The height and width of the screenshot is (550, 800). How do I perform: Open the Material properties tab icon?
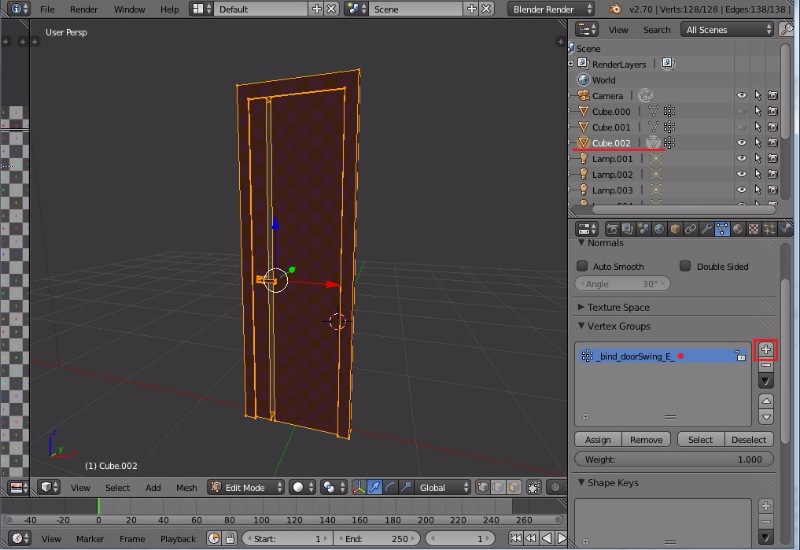coord(738,229)
